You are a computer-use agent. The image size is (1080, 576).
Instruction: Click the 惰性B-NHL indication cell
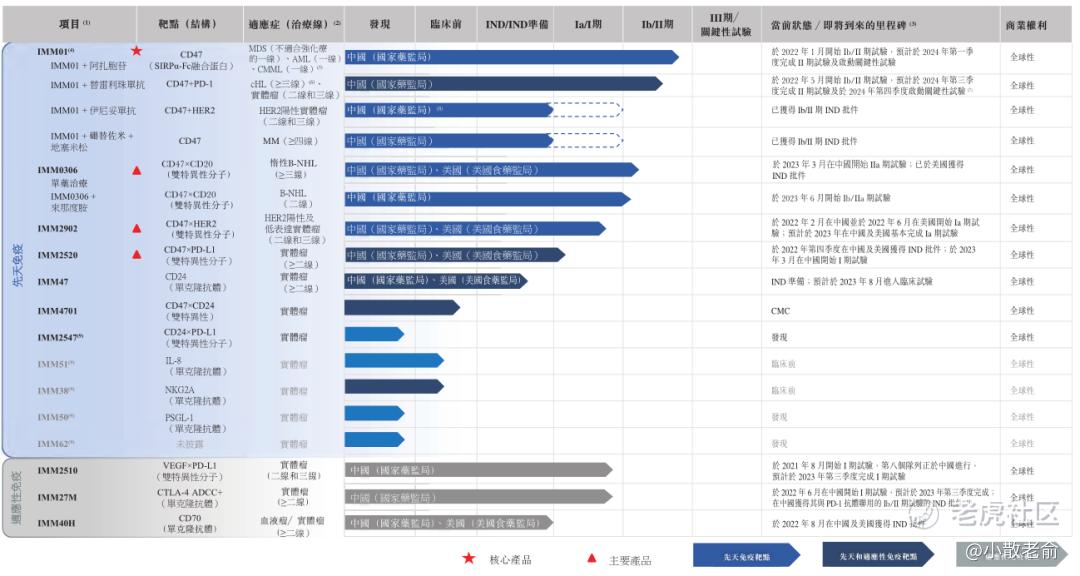coord(293,169)
